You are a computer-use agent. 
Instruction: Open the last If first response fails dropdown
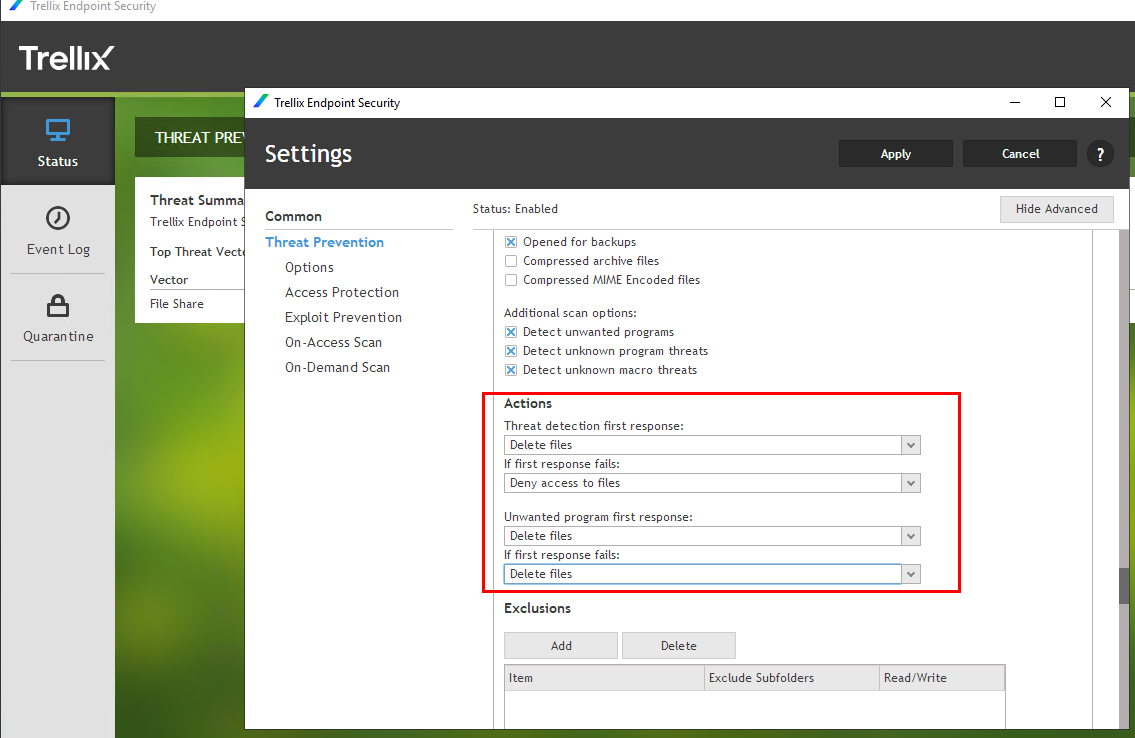click(712, 574)
